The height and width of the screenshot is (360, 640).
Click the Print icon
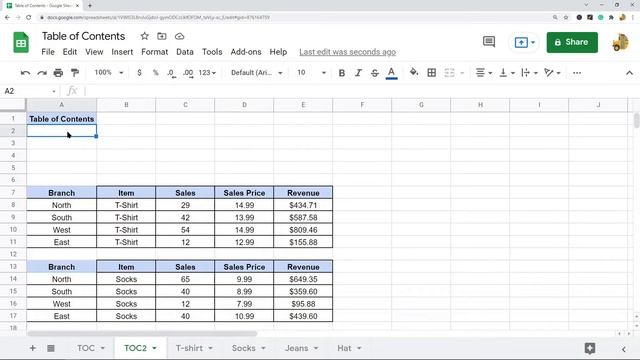[x=58, y=73]
